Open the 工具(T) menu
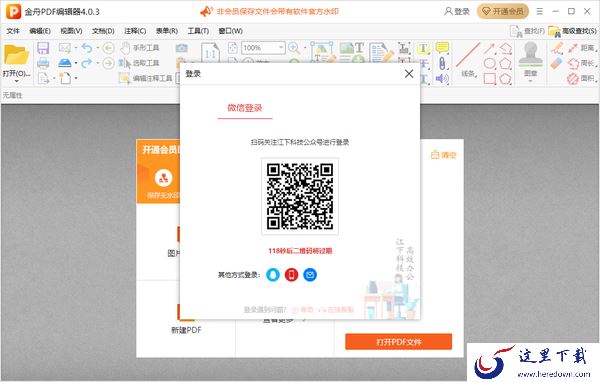 tap(198, 31)
